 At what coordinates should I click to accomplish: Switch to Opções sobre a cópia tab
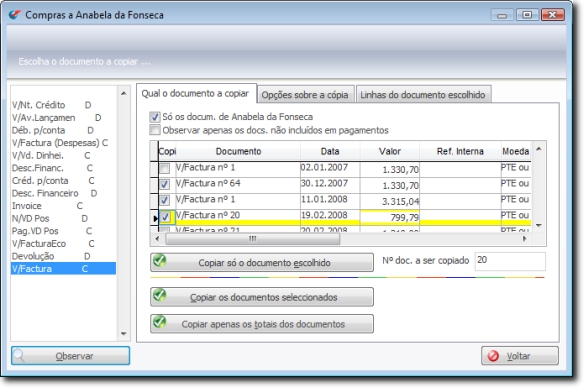tap(305, 95)
